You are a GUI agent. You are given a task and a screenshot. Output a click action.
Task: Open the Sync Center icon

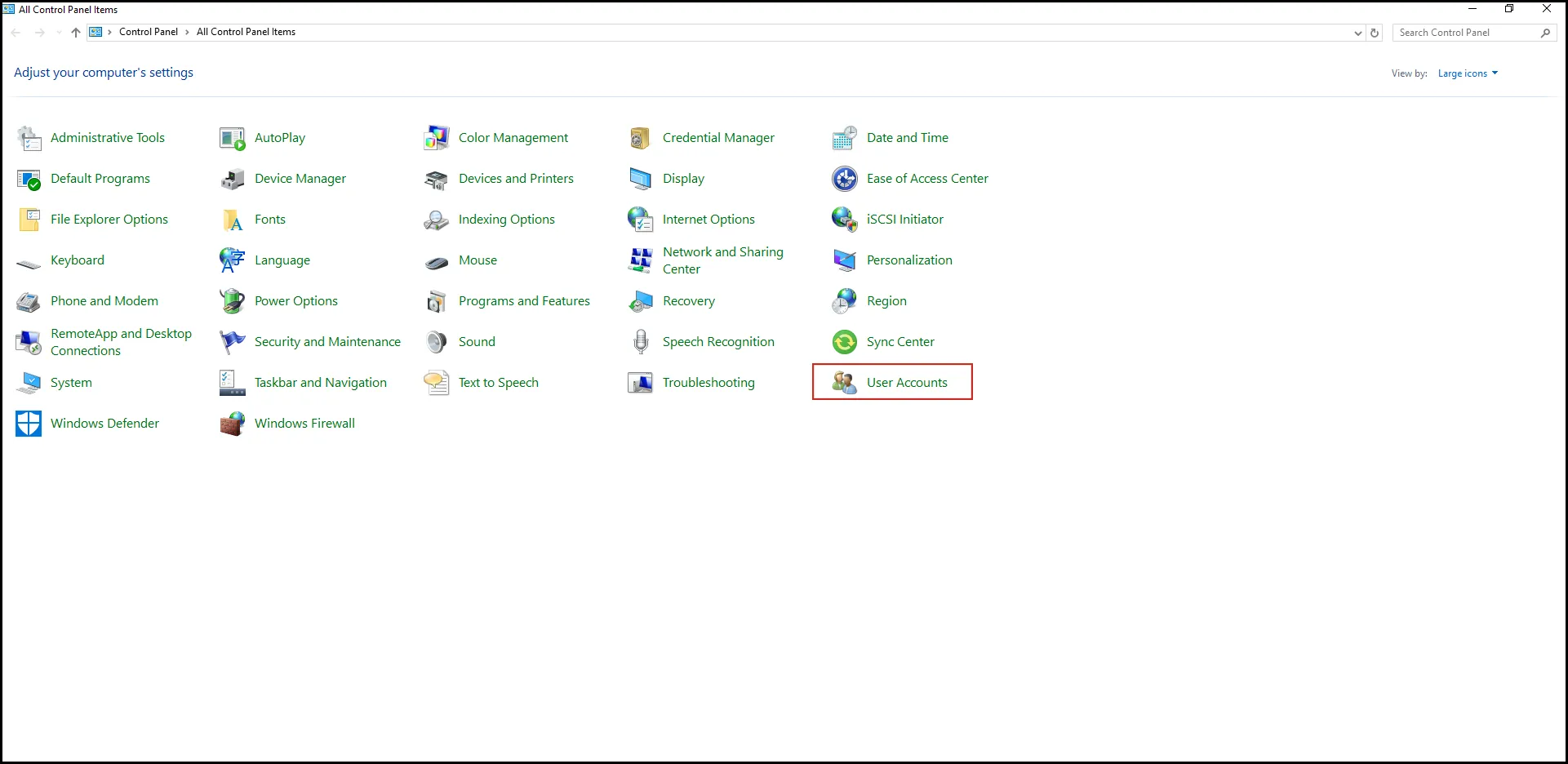[x=845, y=342]
